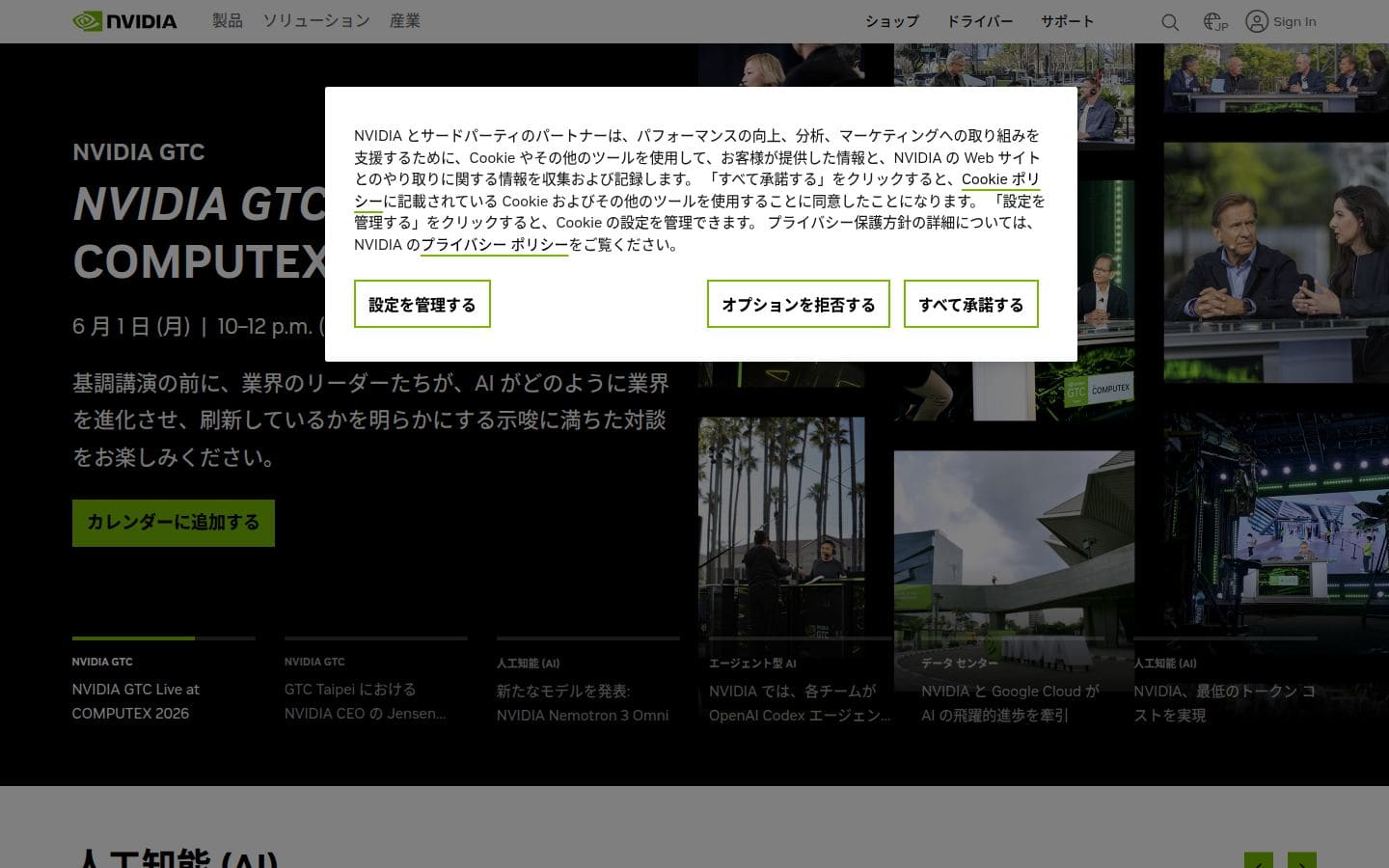Viewport: 1389px width, 868px height.
Task: Open the 産業 menu
Action: click(405, 20)
